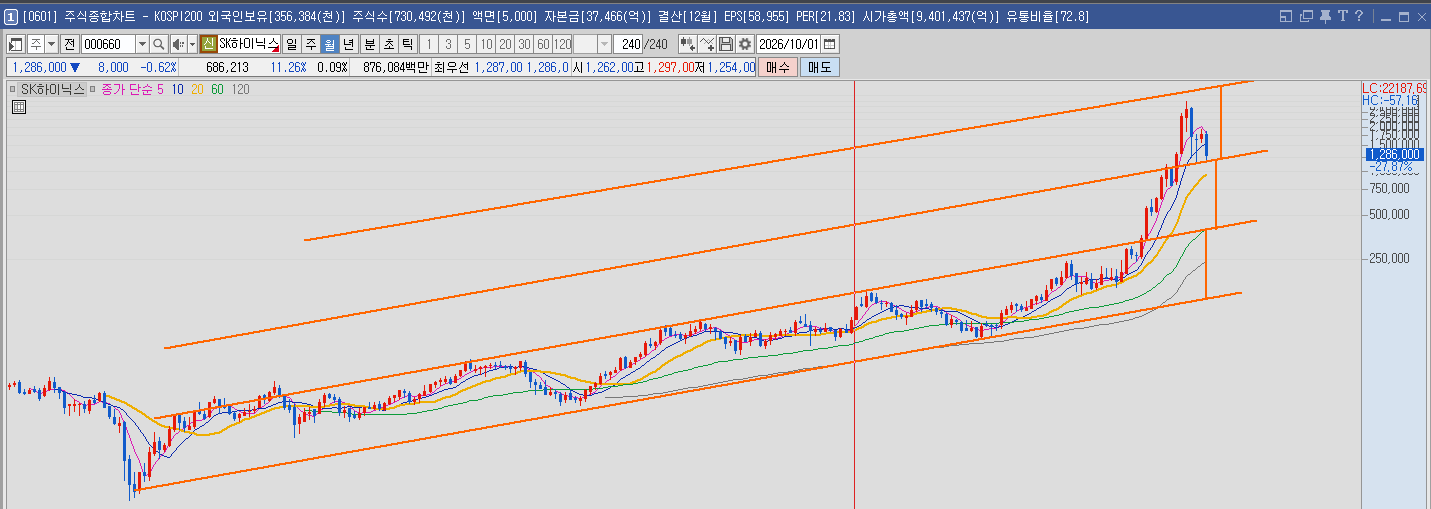Select the 10 moving average legend
Image resolution: width=1431 pixels, height=509 pixels.
pyautogui.click(x=177, y=89)
